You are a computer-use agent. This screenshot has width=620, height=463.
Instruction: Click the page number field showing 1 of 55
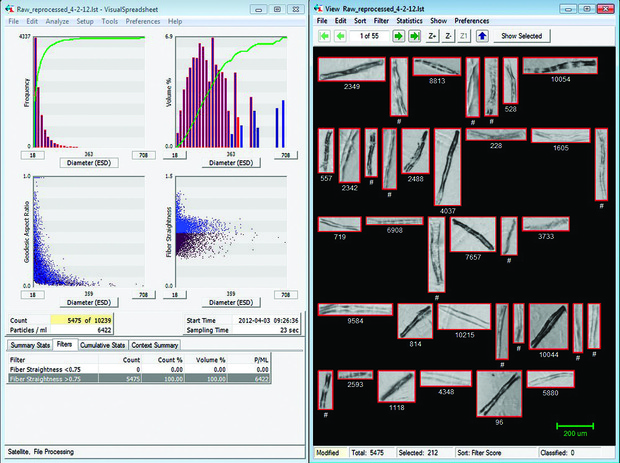370,36
